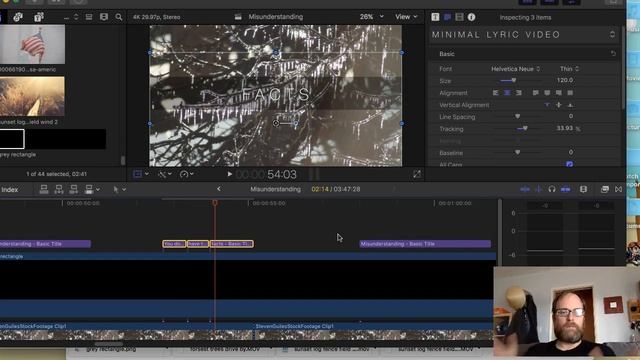
Task: Append clip to storyline icon
Action: (73, 189)
